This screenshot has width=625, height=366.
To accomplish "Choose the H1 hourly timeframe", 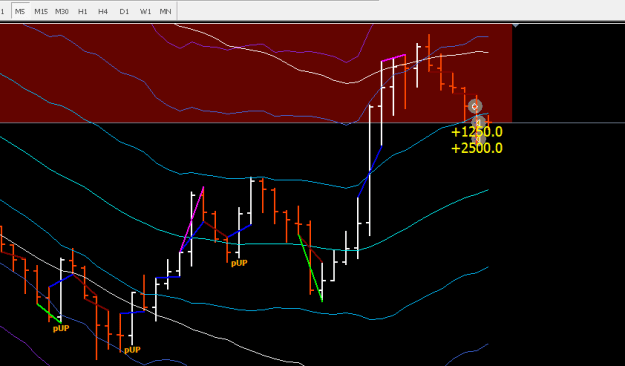I will (83, 12).
